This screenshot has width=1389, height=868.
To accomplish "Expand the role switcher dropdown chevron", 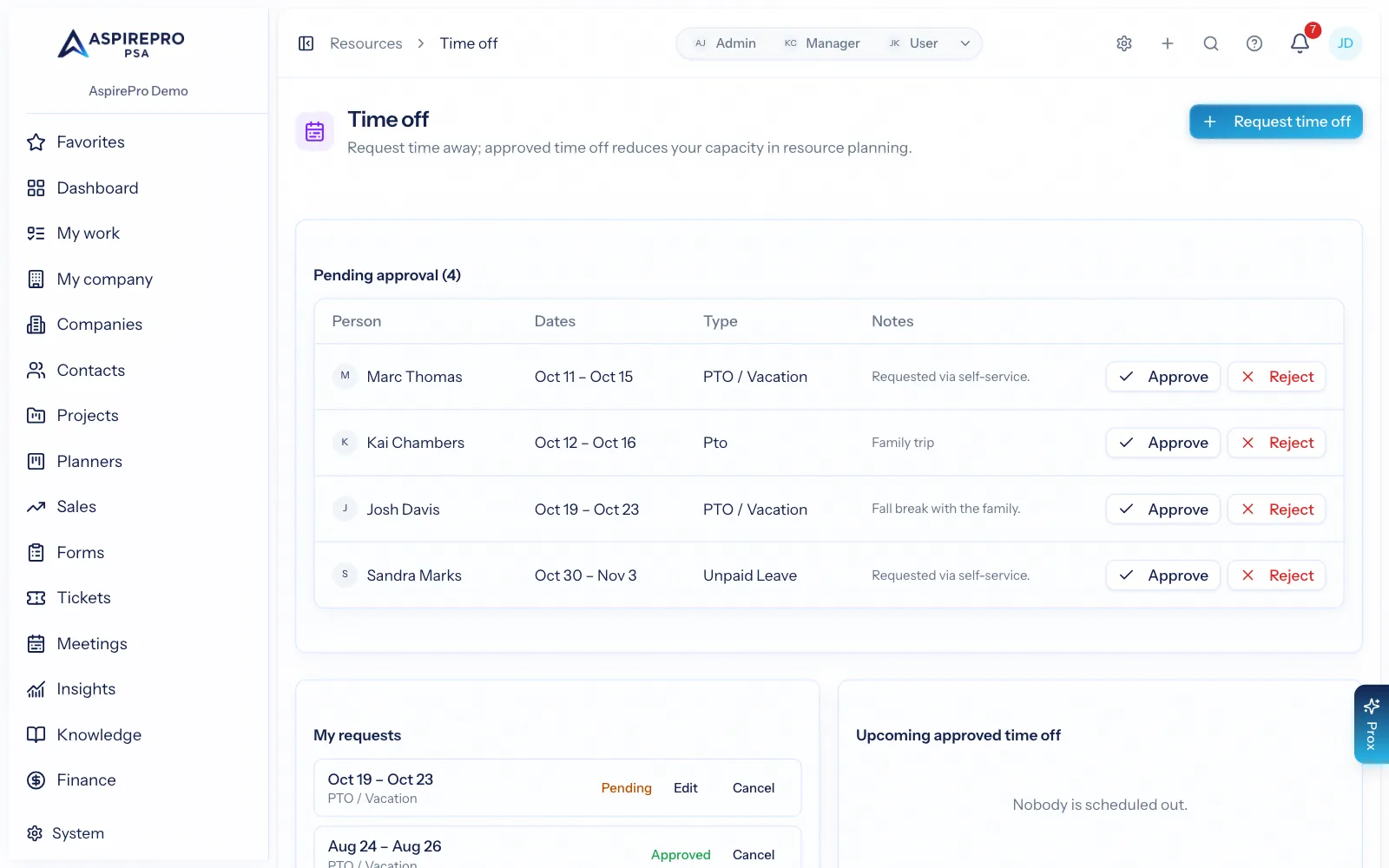I will 965,43.
